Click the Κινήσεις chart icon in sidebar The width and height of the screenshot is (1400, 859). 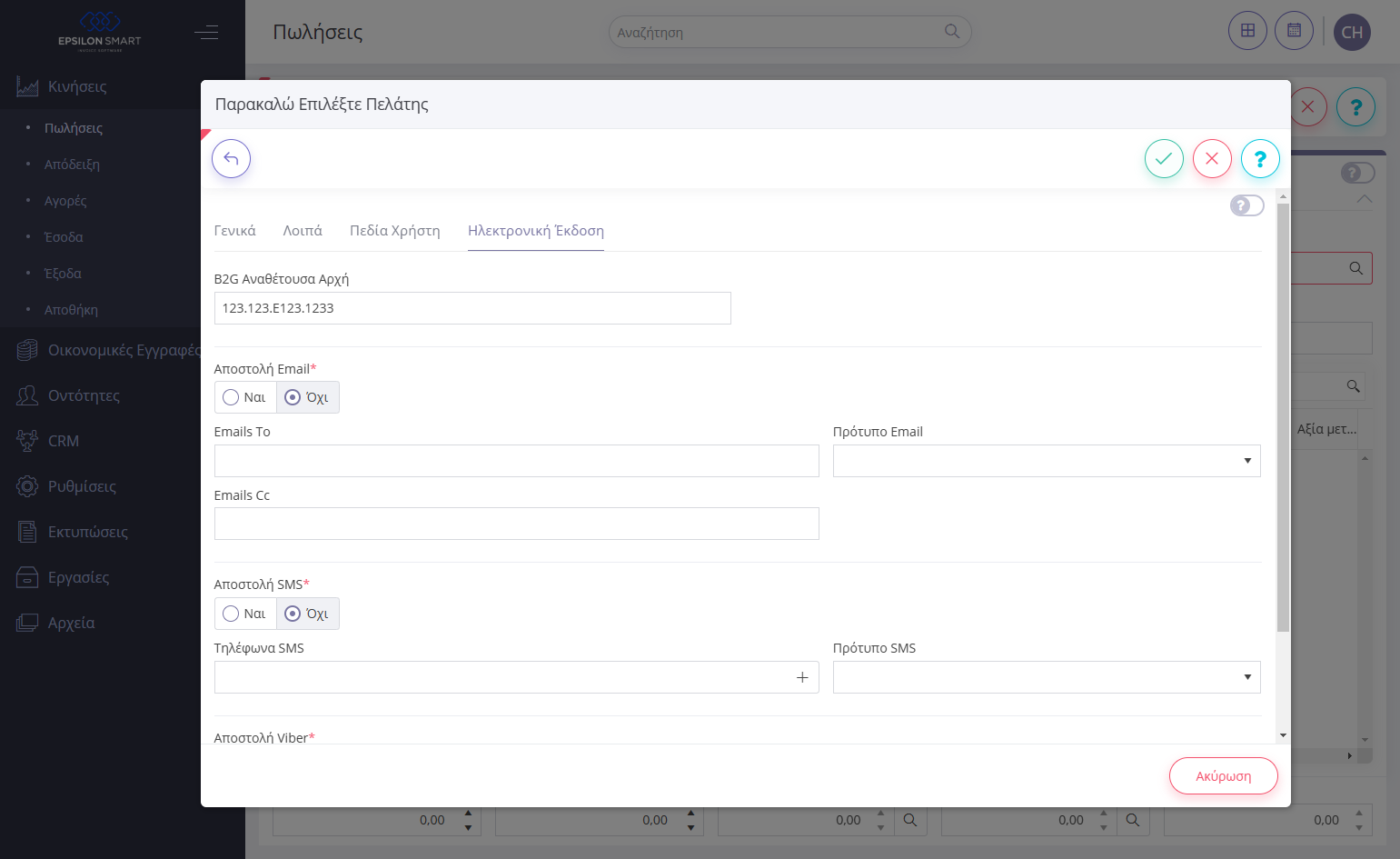point(27,86)
